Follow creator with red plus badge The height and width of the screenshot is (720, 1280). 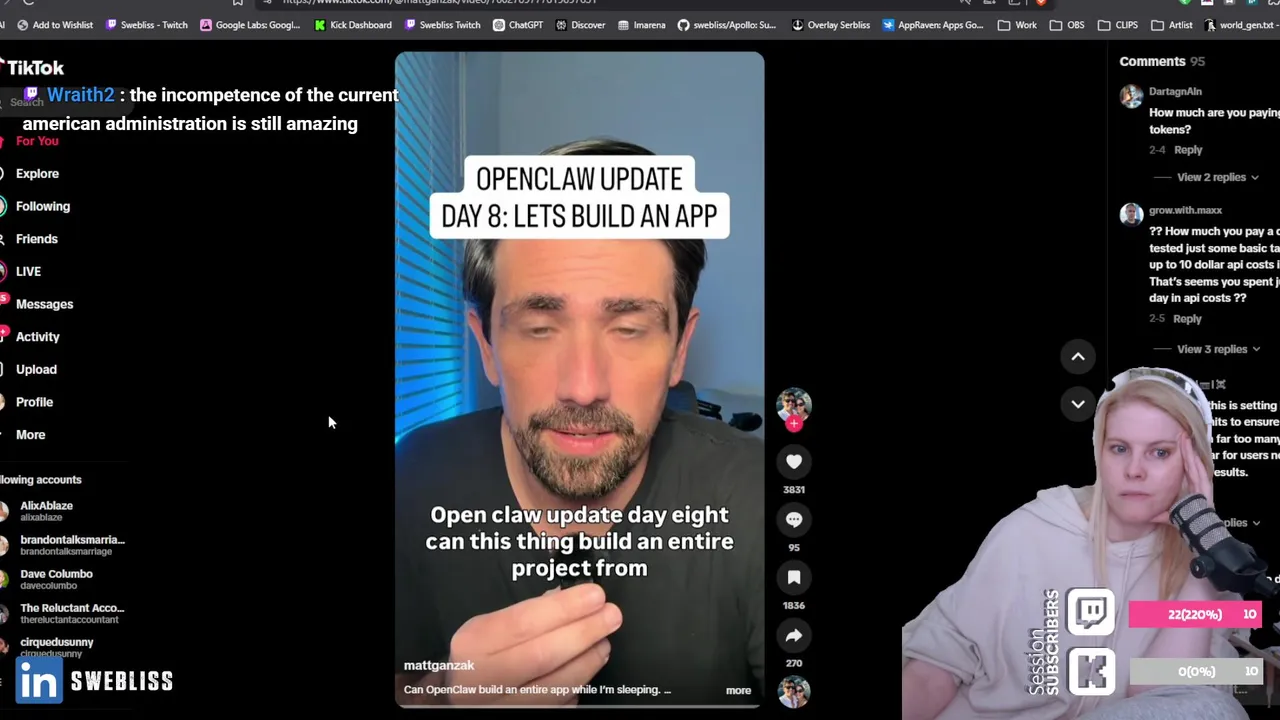point(794,424)
